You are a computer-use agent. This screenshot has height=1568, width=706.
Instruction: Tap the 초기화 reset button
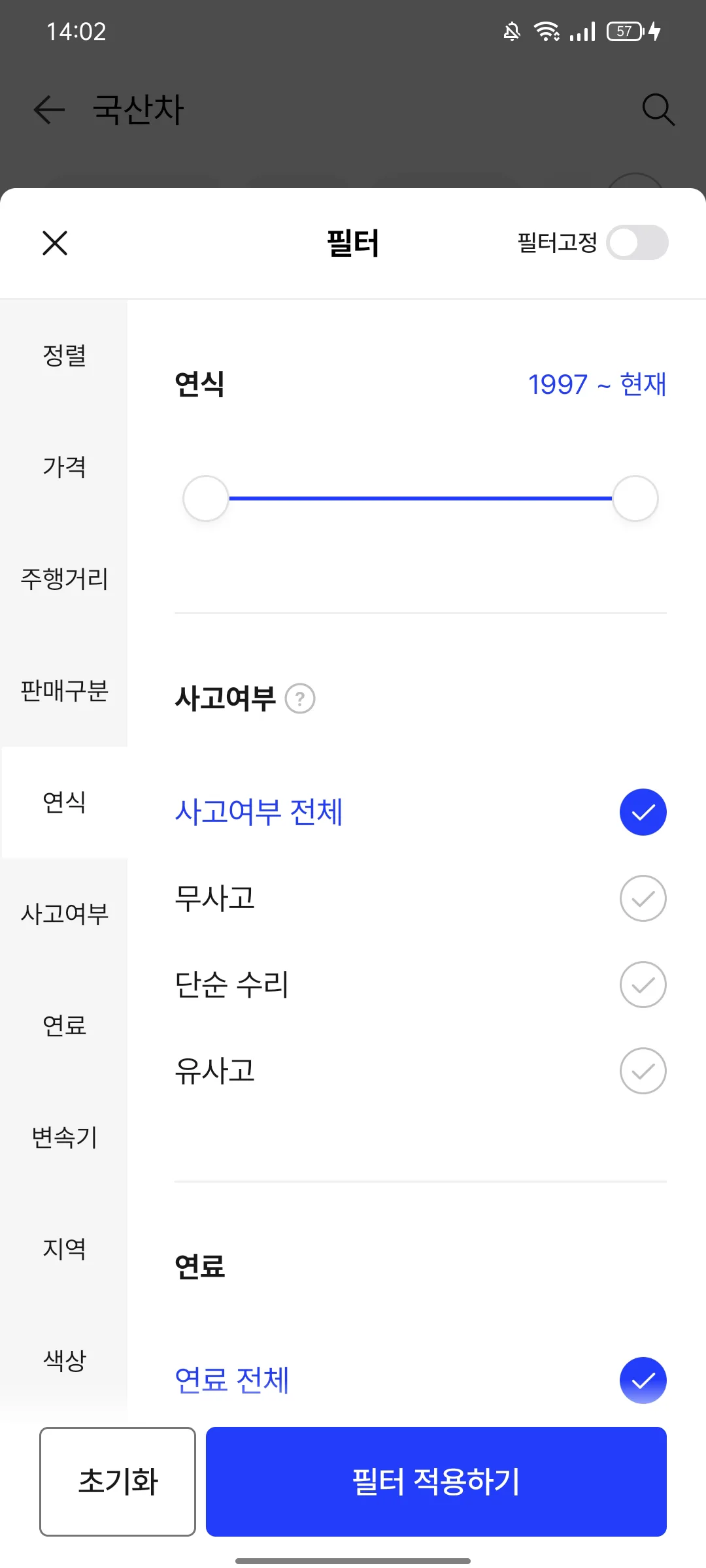click(118, 1481)
